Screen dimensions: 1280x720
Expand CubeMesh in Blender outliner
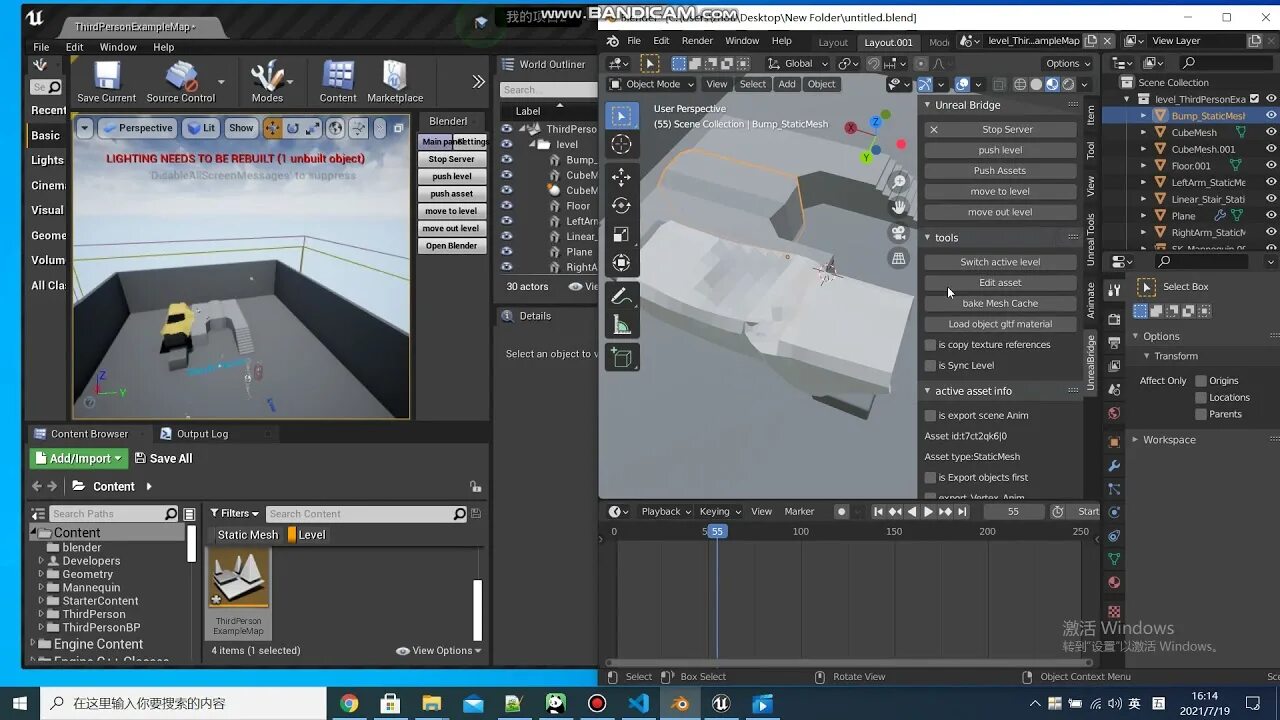coord(1144,132)
